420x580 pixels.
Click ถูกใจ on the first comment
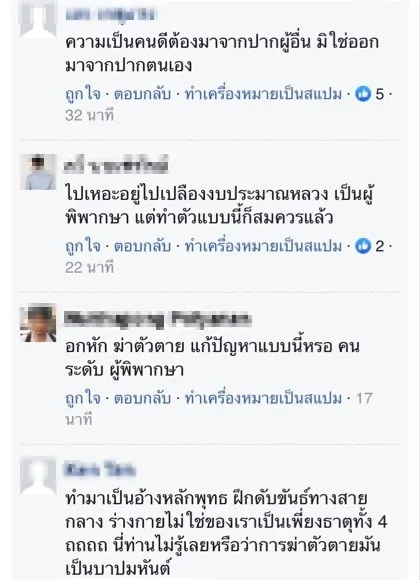pyautogui.click(x=83, y=94)
